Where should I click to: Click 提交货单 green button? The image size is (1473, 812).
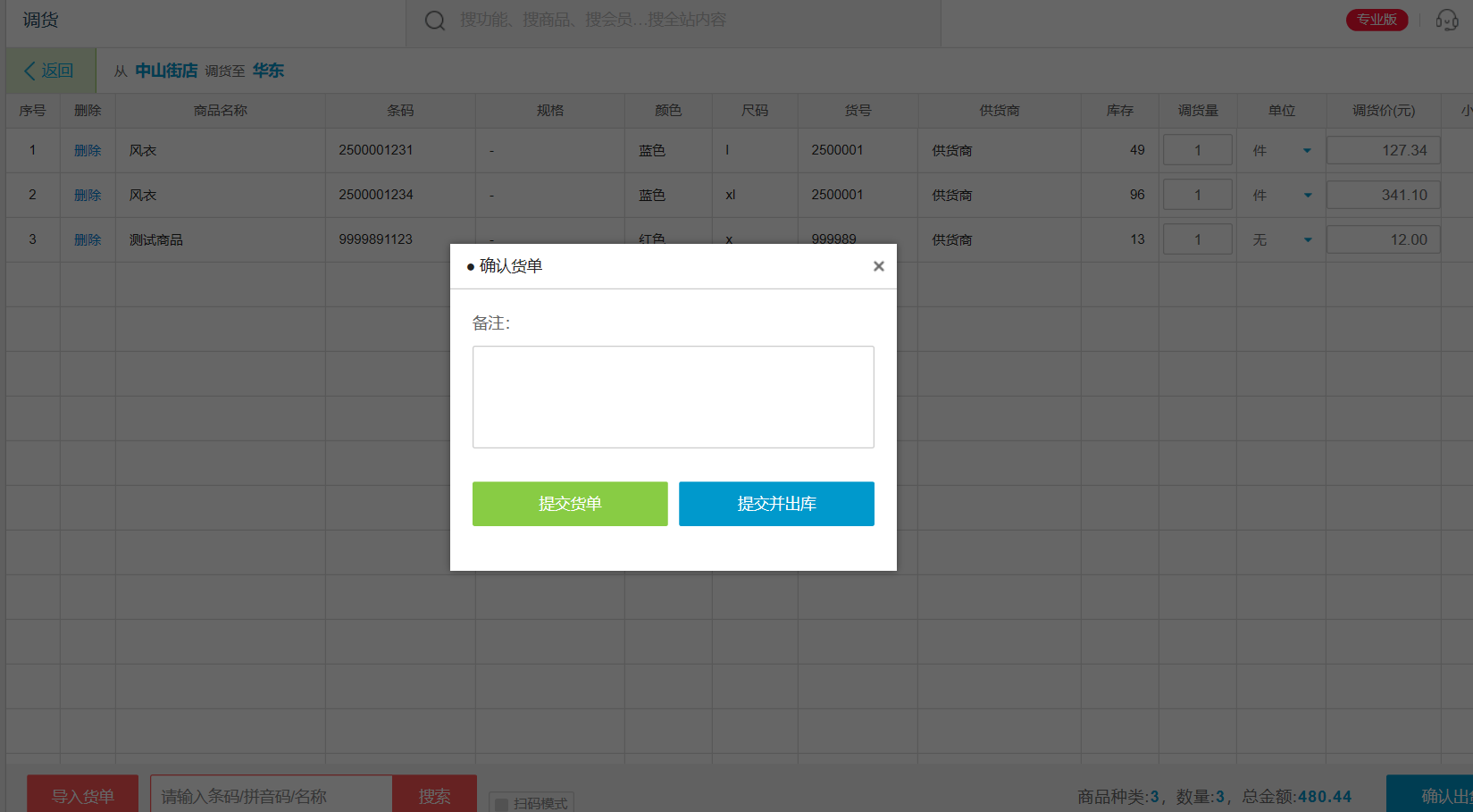click(x=569, y=504)
